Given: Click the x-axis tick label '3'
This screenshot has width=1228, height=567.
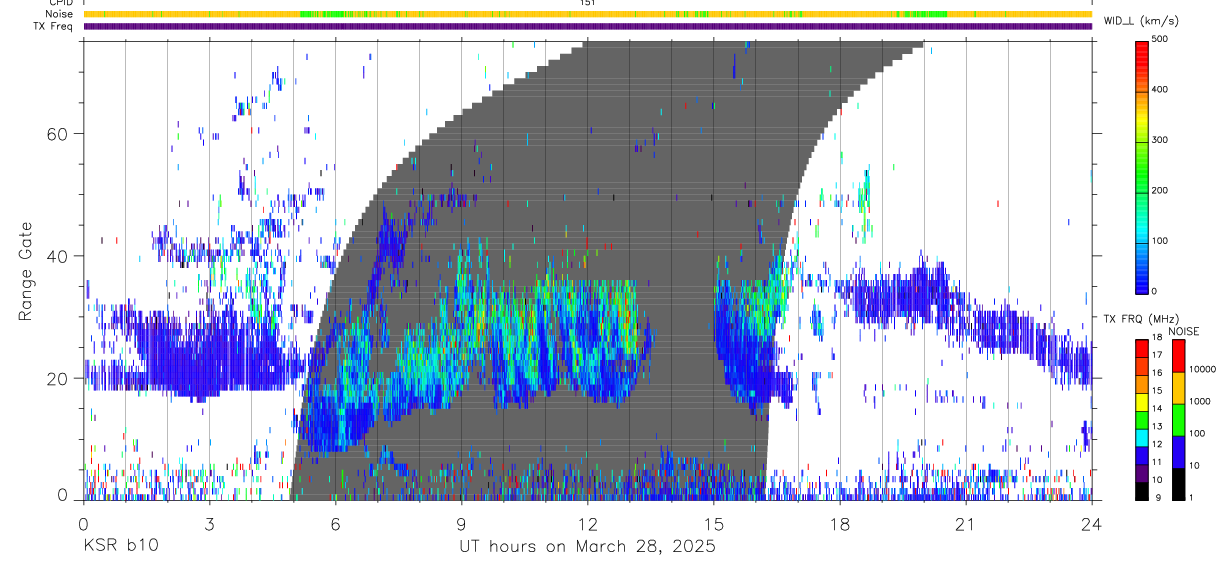Looking at the screenshot, I should pos(210,524).
